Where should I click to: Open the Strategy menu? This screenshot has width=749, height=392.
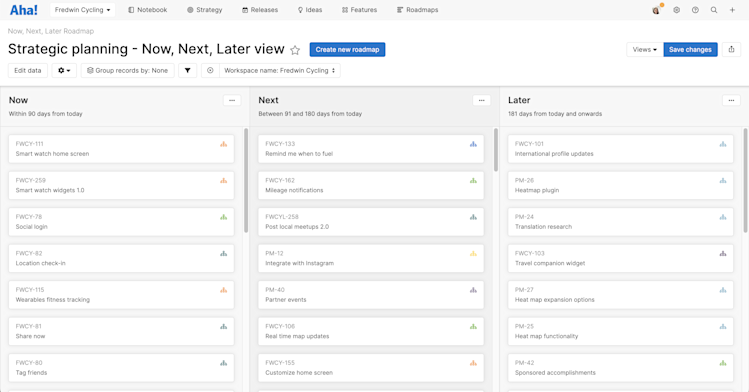[204, 10]
